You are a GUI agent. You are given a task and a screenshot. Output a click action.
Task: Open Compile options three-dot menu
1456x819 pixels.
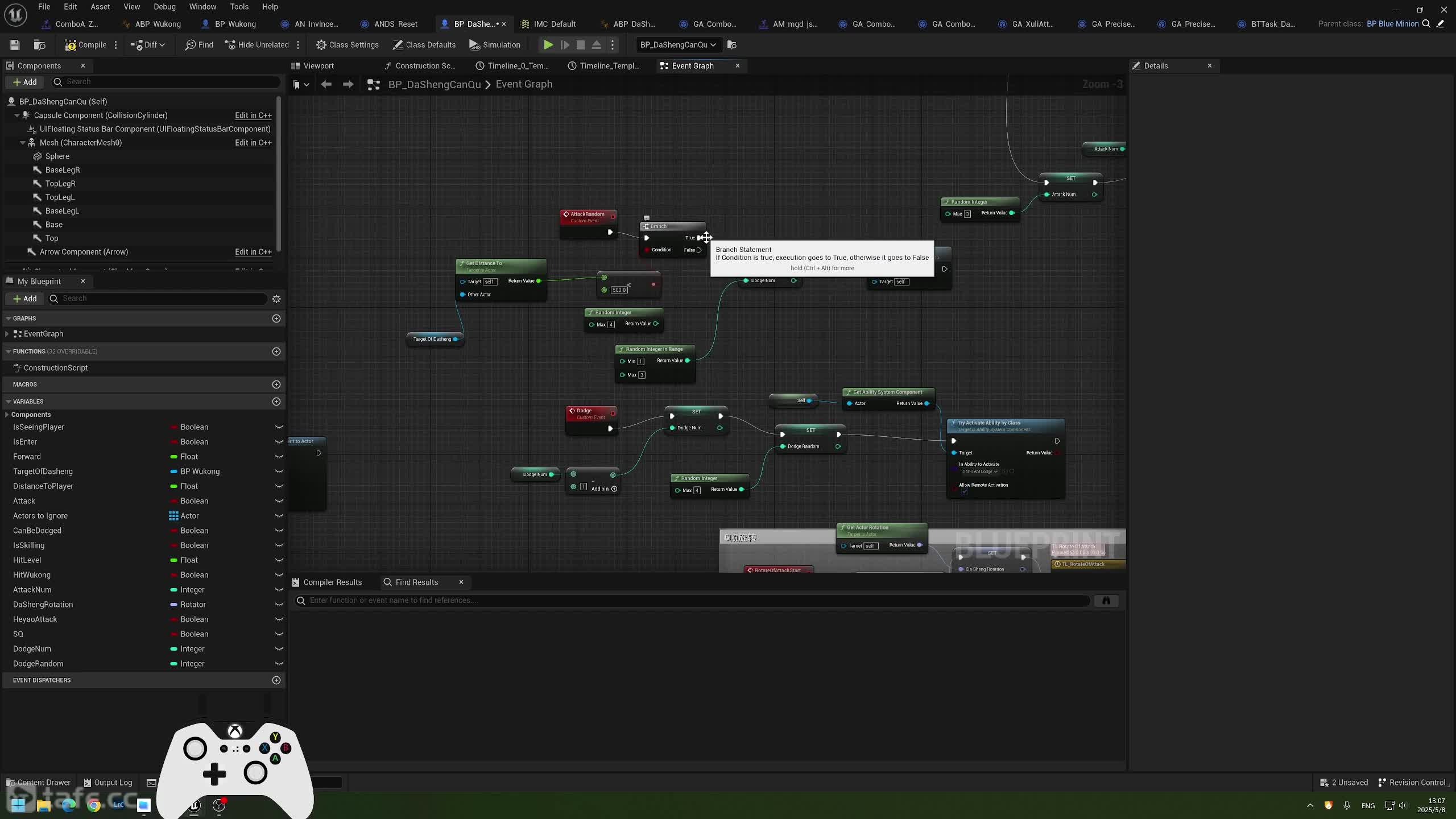point(115,45)
